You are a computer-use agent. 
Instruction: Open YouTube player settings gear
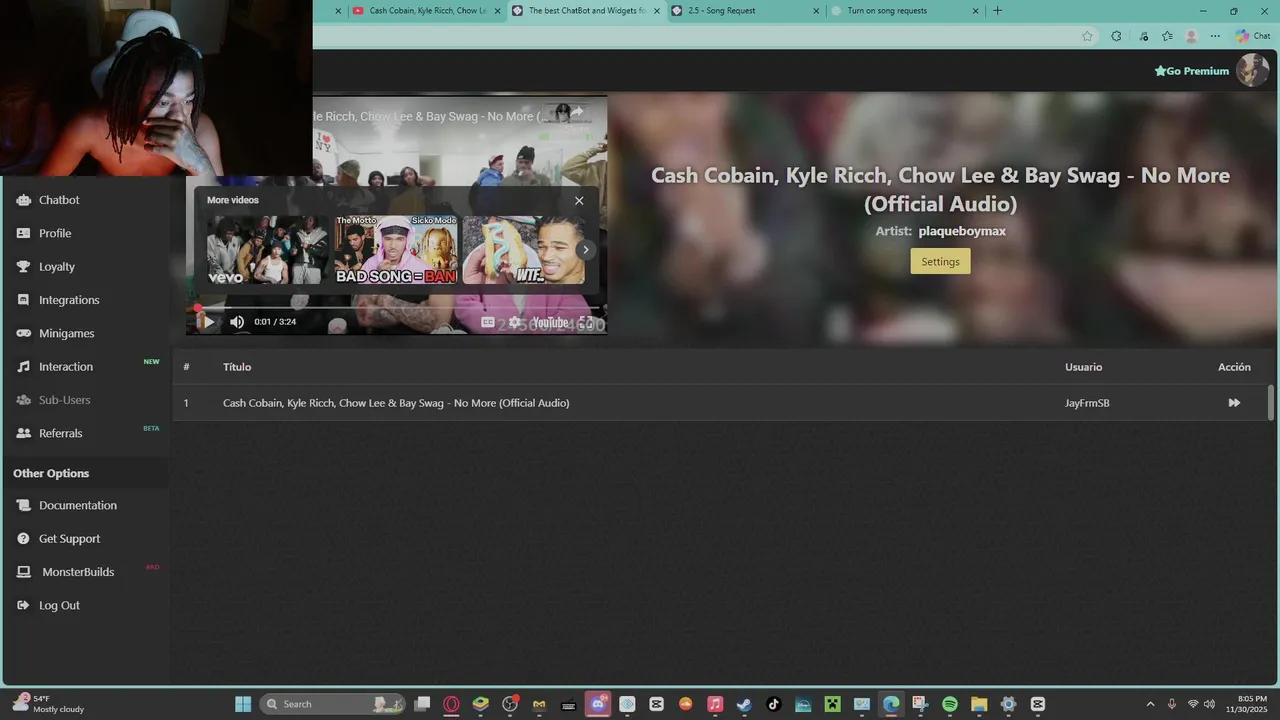[x=514, y=322]
